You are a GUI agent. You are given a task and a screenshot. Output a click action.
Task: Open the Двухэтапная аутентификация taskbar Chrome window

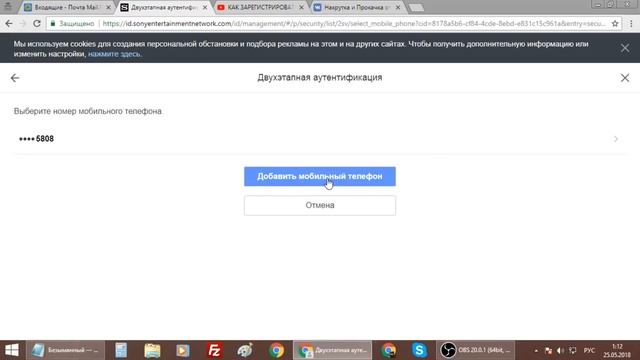coord(333,350)
